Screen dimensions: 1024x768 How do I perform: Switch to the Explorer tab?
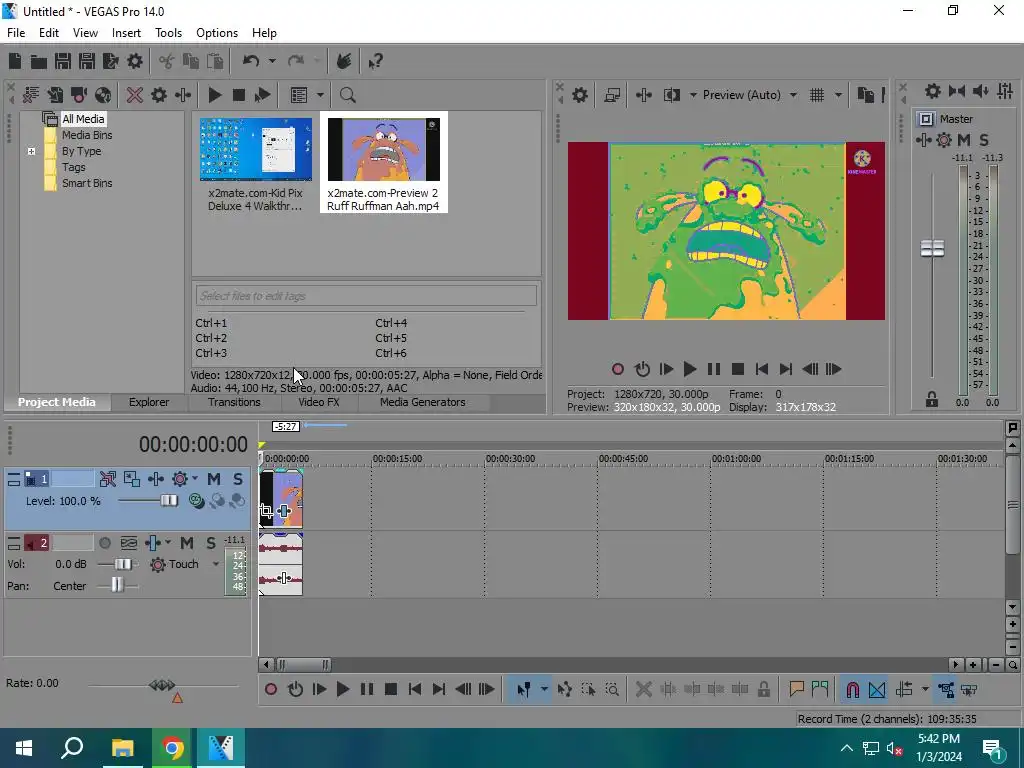pos(149,402)
